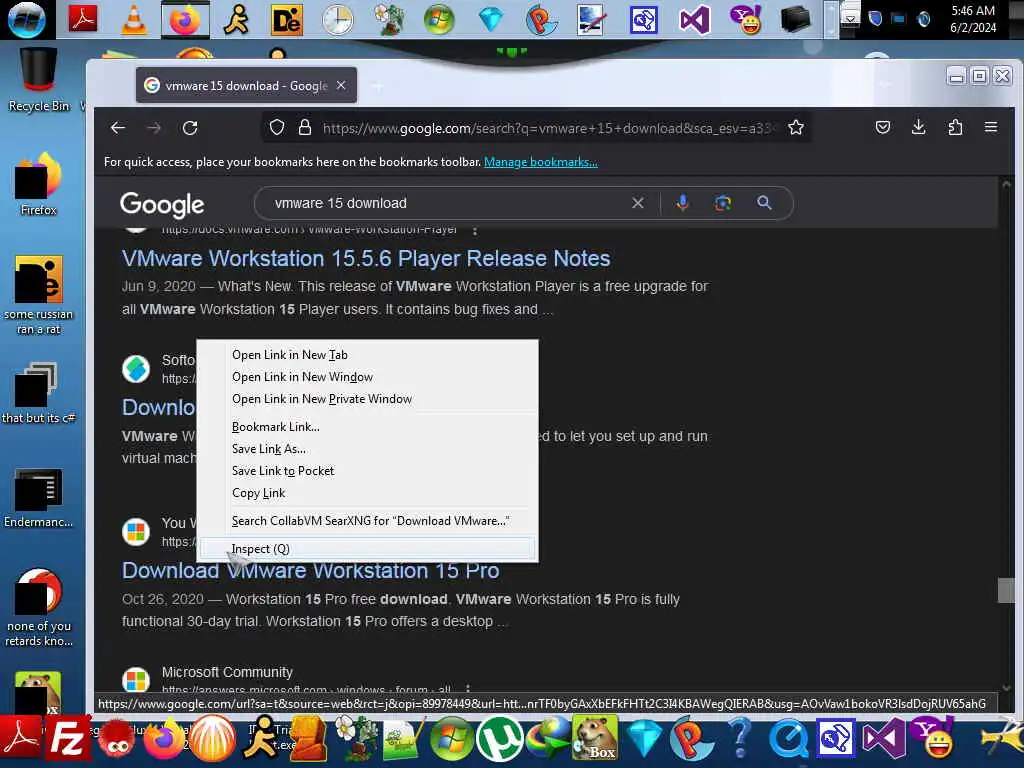Open the AIM running man icon in top taskbar

(x=236, y=19)
